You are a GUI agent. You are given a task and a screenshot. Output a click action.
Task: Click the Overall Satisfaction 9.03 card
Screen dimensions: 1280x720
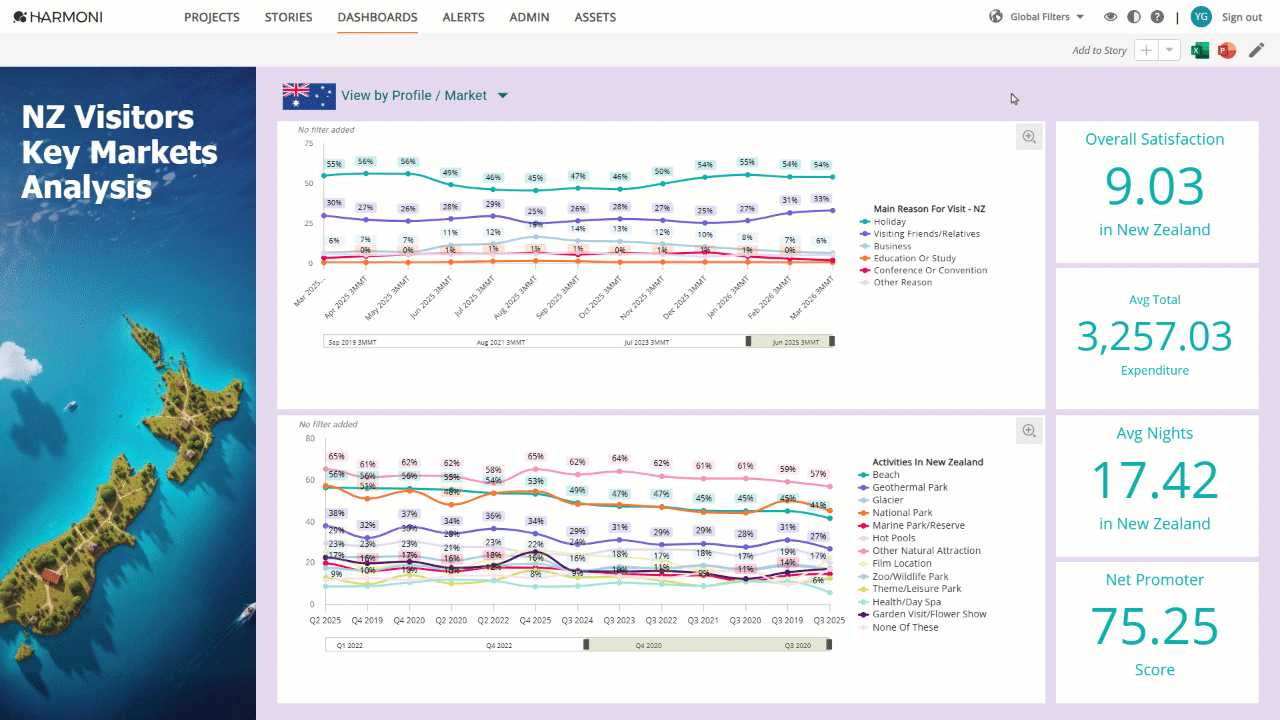[x=1155, y=193]
